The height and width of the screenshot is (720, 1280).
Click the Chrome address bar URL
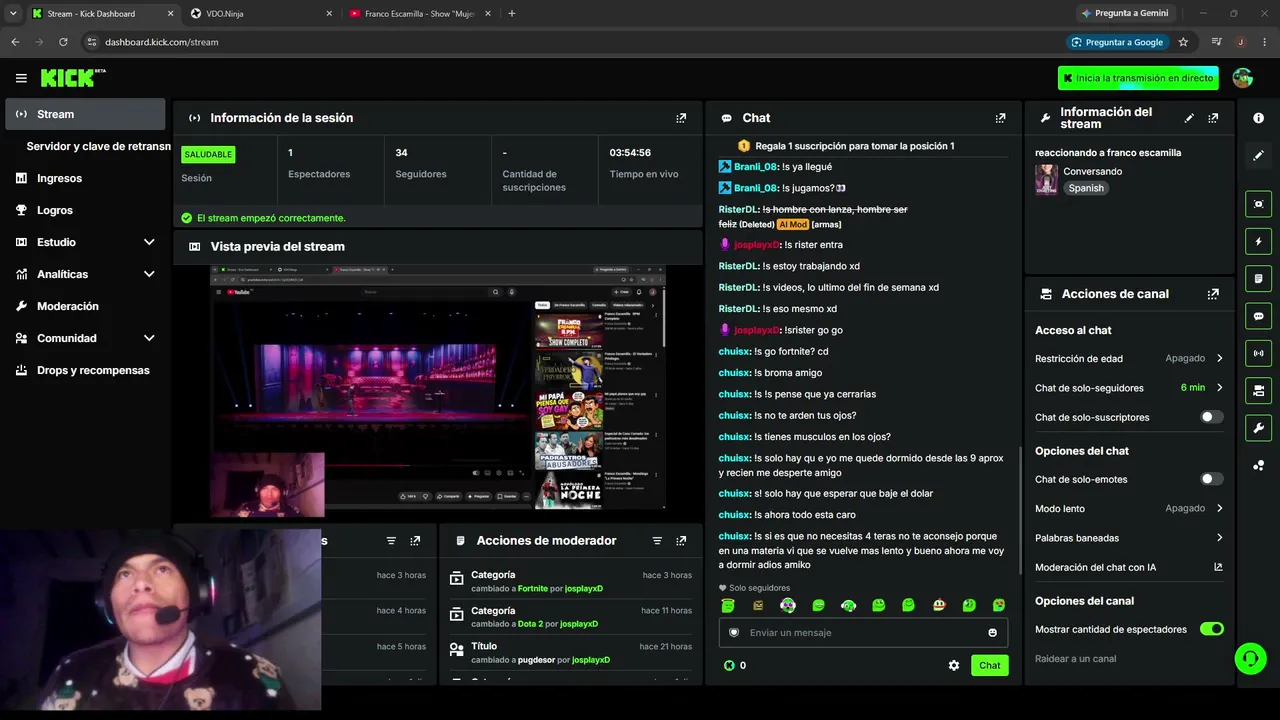(161, 42)
